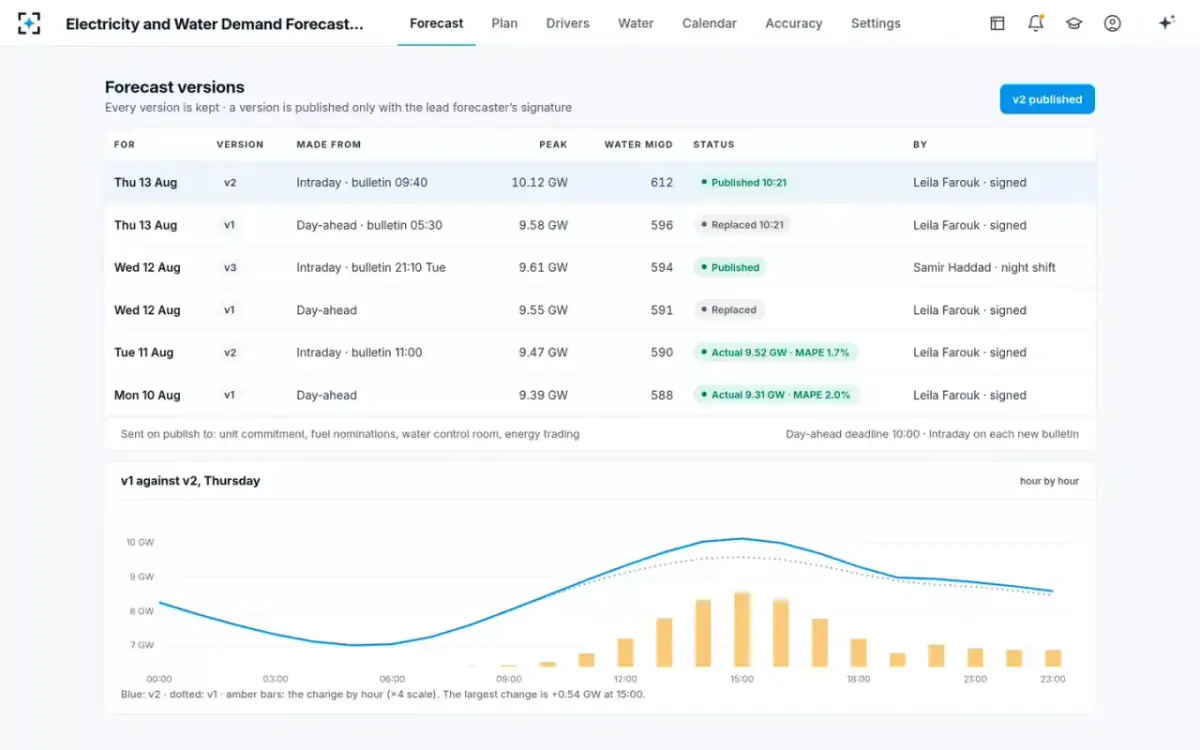Click the WATER MIGD column header

tap(638, 145)
